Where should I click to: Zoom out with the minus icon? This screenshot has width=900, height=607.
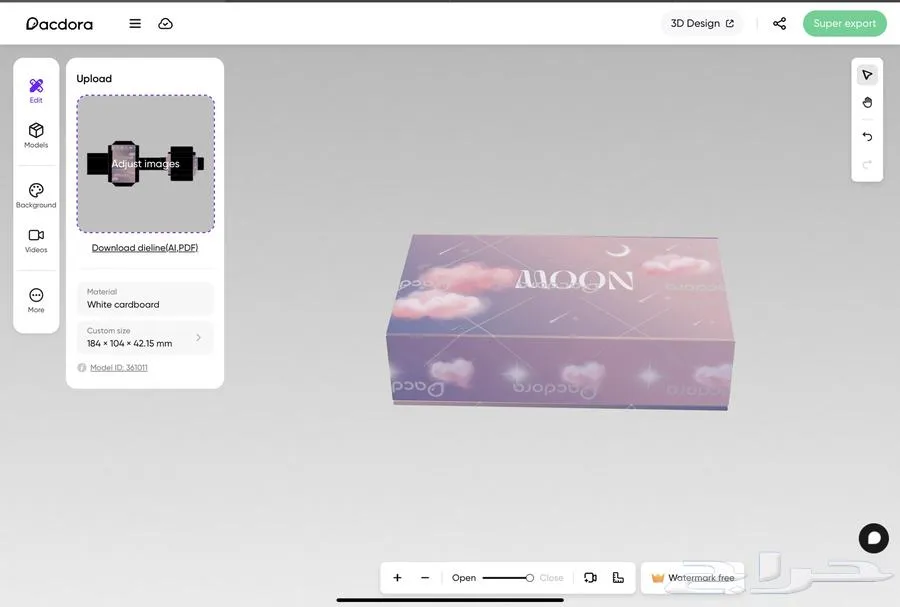pyautogui.click(x=425, y=578)
